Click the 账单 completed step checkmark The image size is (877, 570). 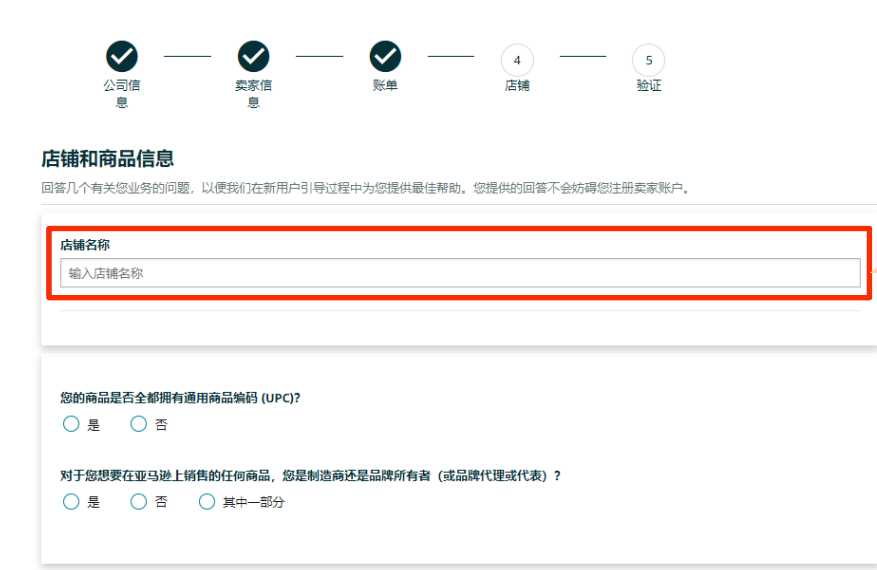385,56
